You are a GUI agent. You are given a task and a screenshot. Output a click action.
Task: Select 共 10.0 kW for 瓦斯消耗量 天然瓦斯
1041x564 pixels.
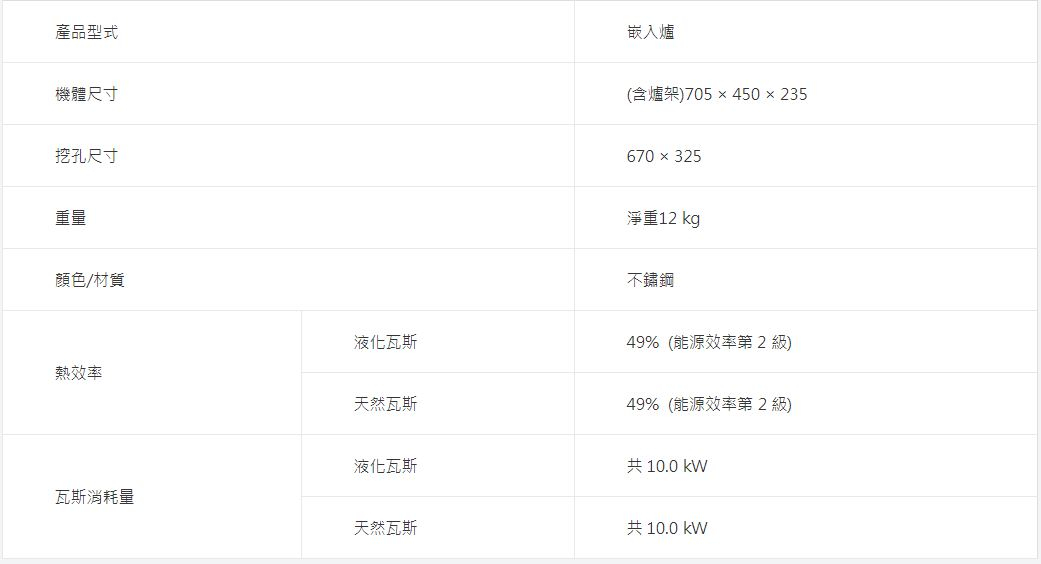pyautogui.click(x=667, y=528)
